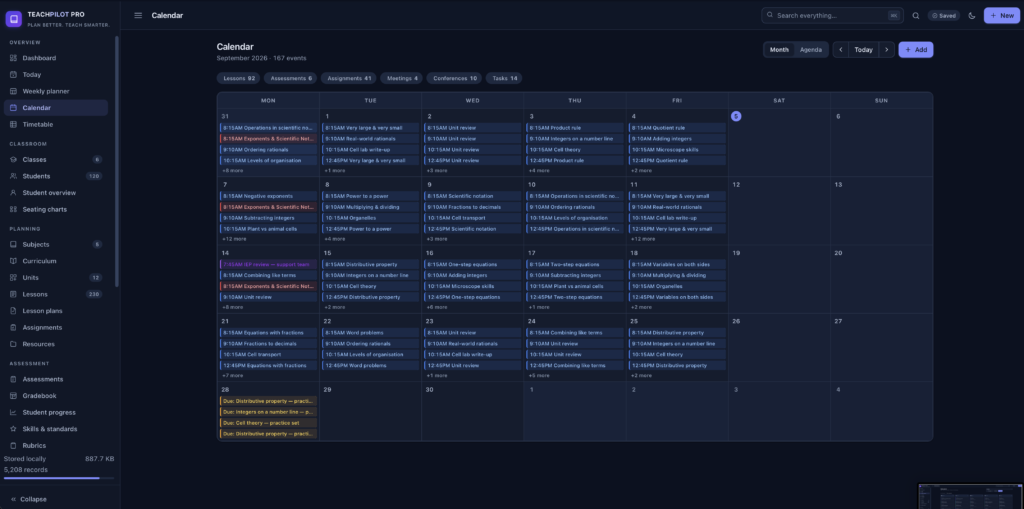The height and width of the screenshot is (509, 1024).
Task: Select the highlighted date 5 Saturday
Action: (x=736, y=116)
